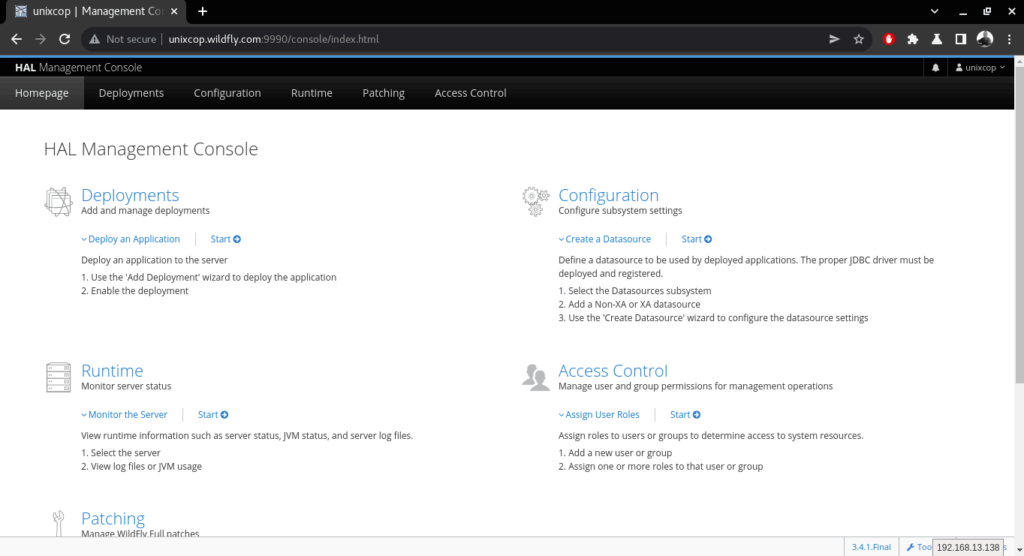Collapse the Create a Datasource section
1024x556 pixels.
click(x=605, y=239)
